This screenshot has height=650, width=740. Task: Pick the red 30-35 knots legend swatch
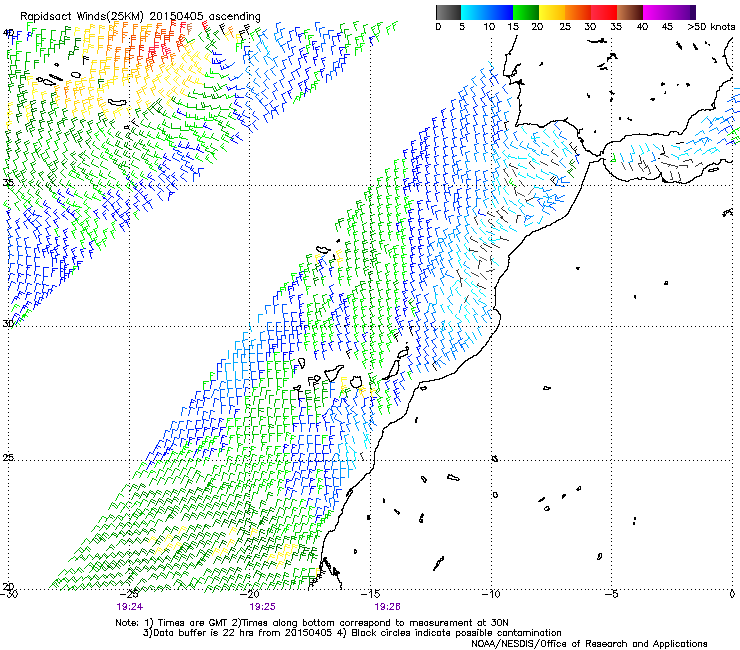coord(604,12)
